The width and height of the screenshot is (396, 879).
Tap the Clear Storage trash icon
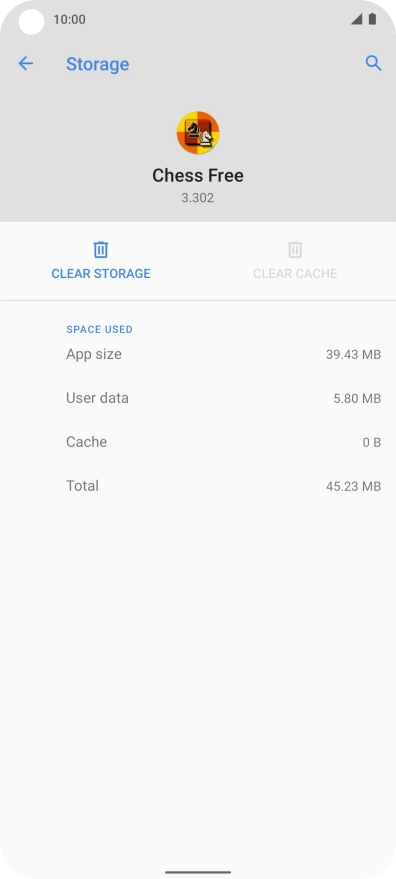101,249
